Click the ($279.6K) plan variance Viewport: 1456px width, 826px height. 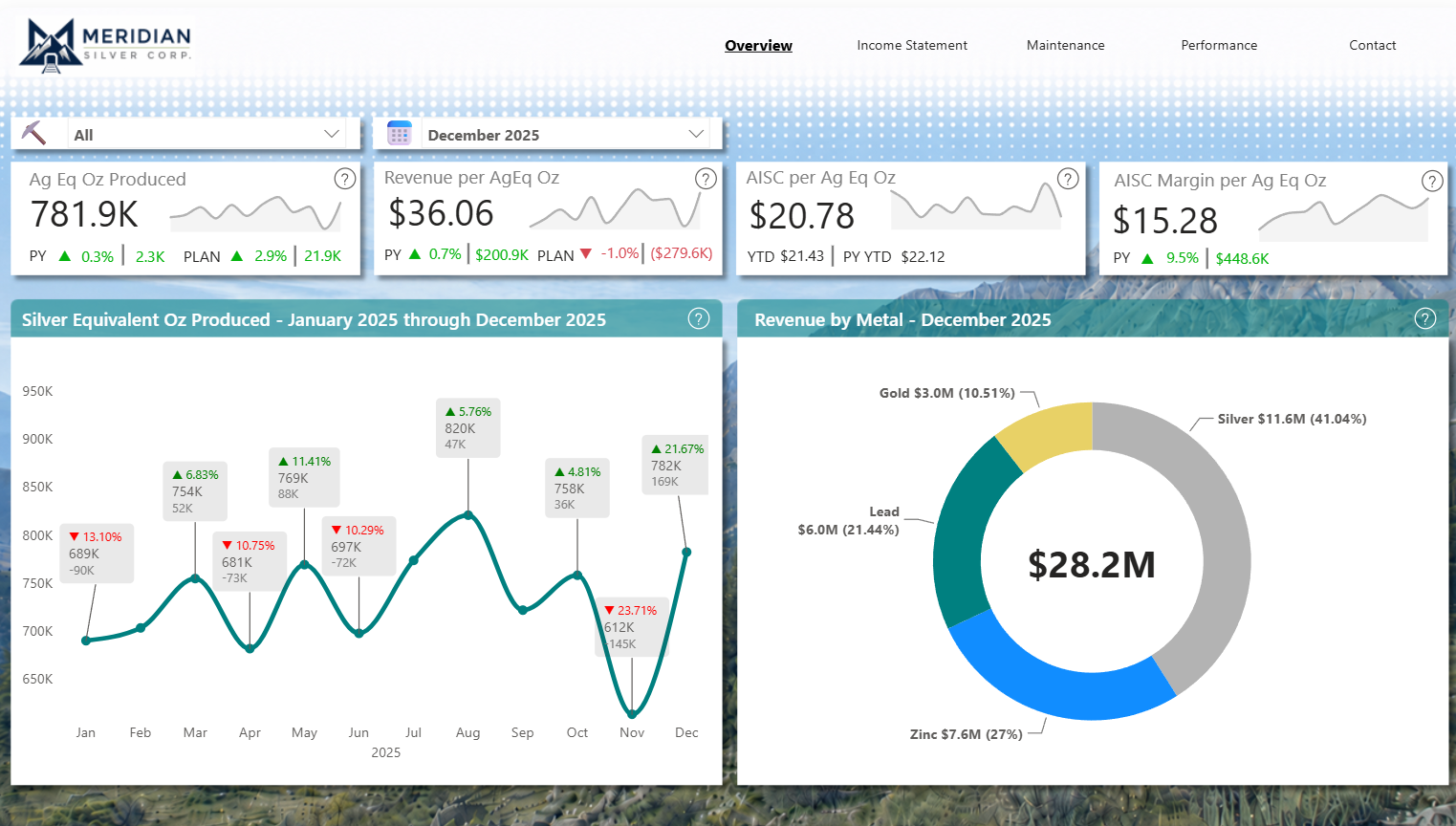click(x=682, y=253)
